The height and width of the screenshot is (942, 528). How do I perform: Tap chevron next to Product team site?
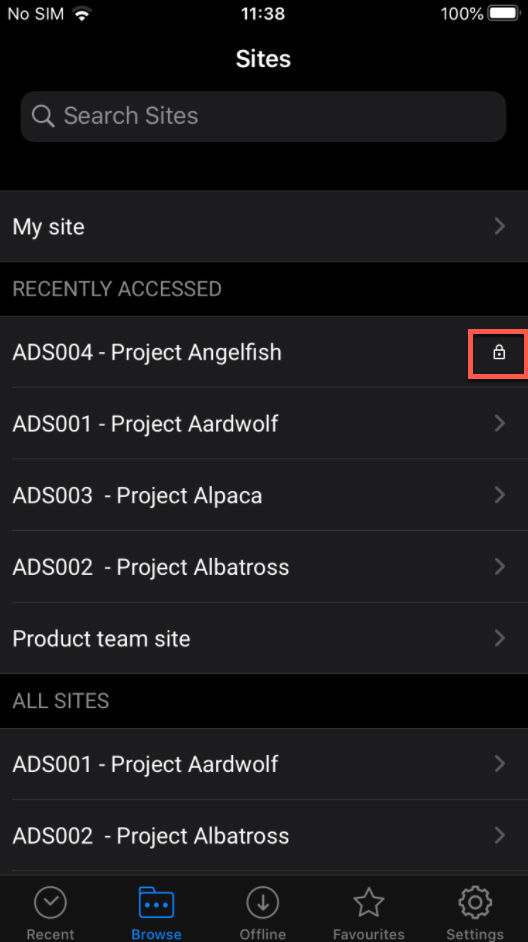[499, 638]
